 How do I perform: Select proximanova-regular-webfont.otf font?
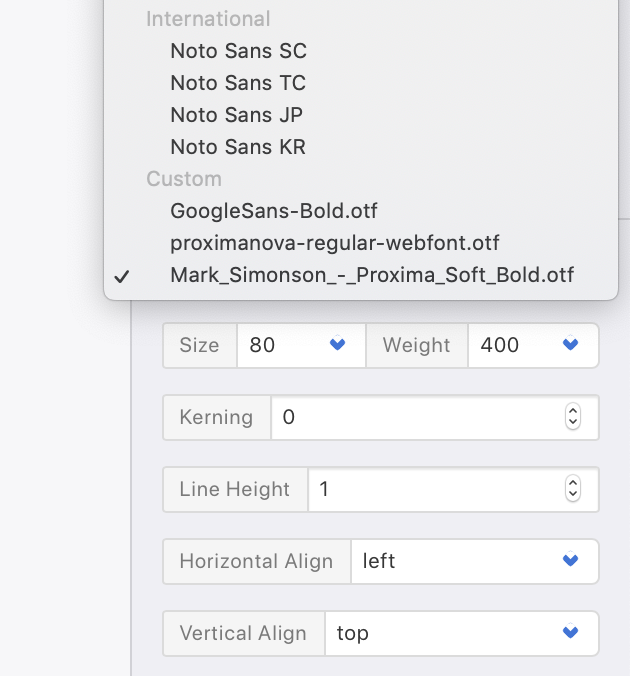334,243
